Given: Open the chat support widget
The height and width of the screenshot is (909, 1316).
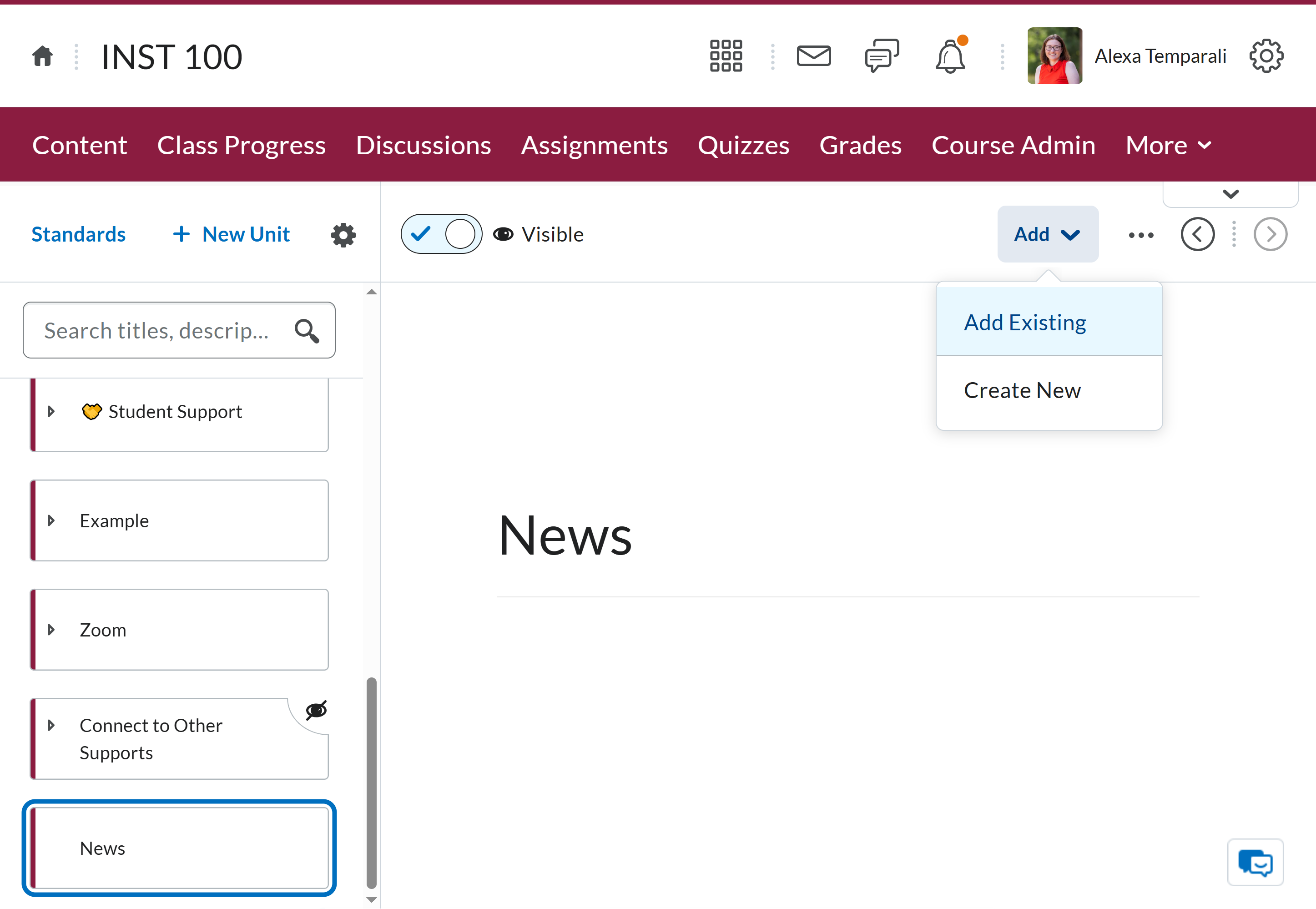Looking at the screenshot, I should pos(1255,862).
